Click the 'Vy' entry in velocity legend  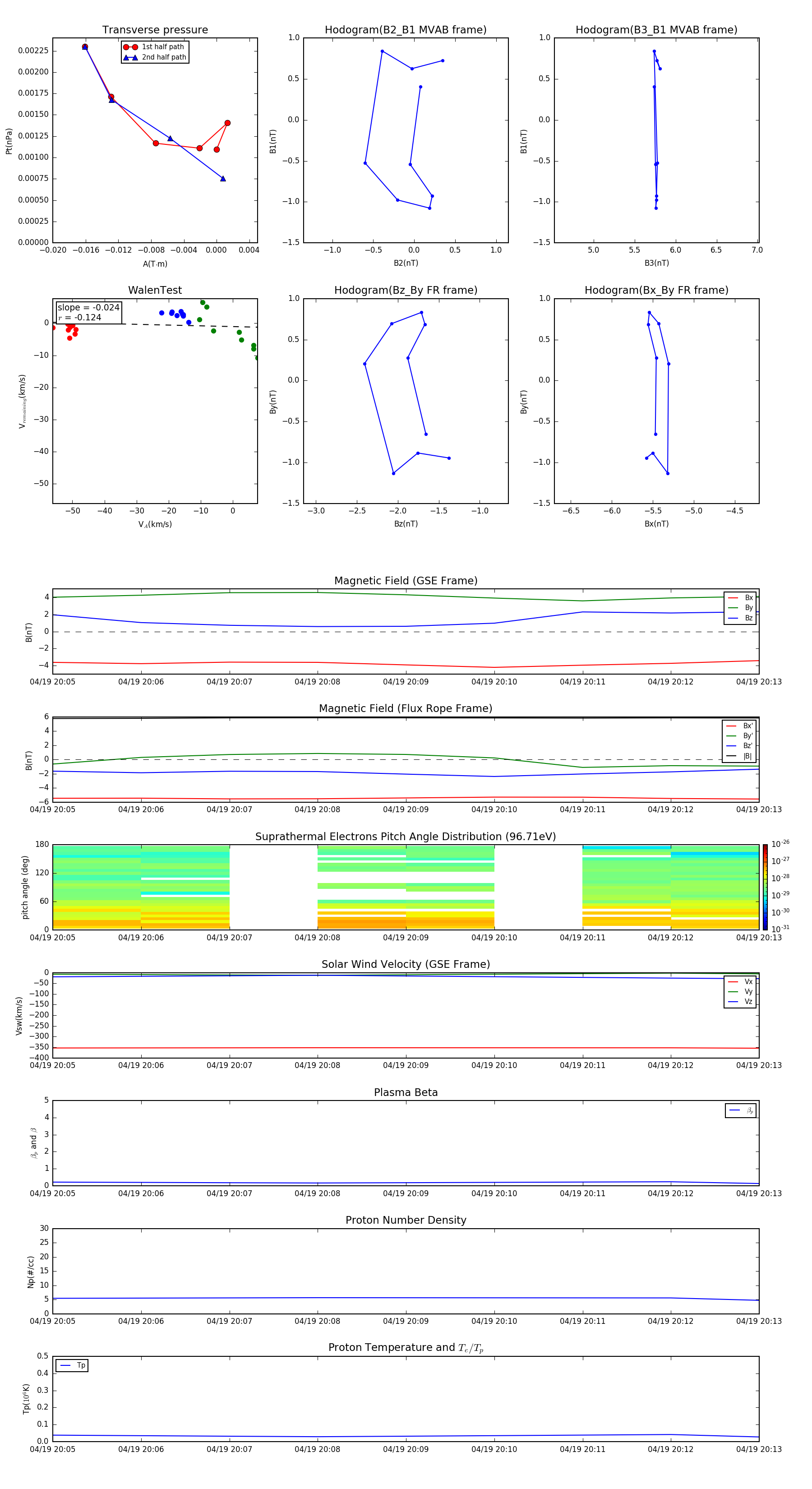pos(740,992)
